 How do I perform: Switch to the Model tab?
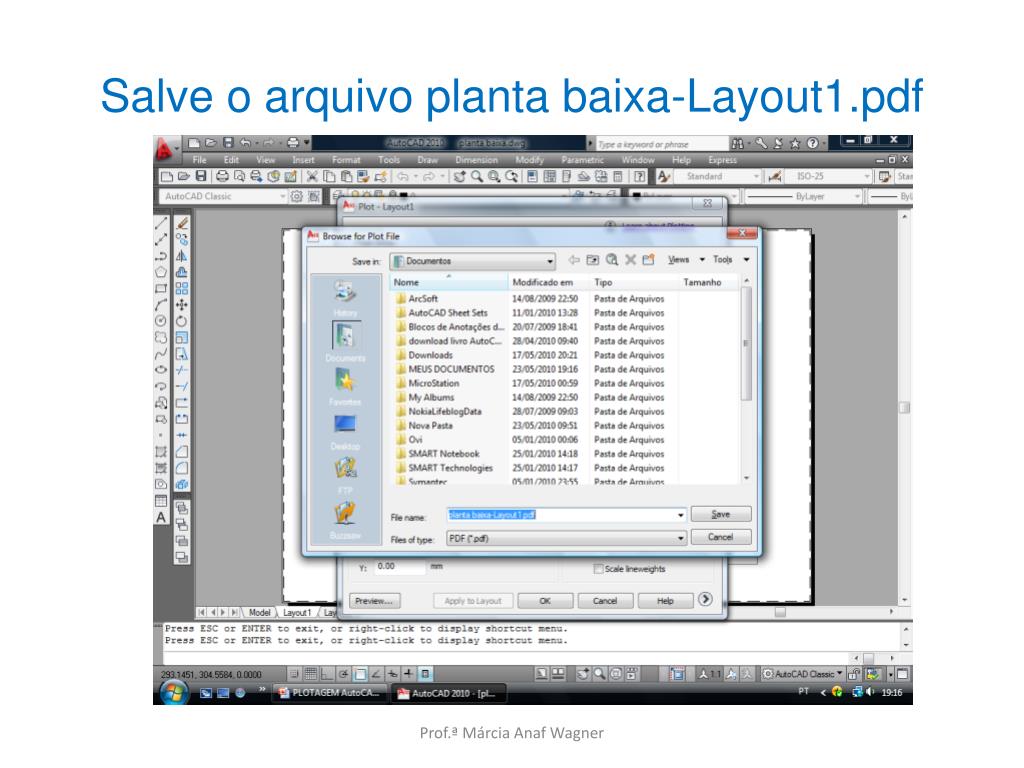point(259,613)
